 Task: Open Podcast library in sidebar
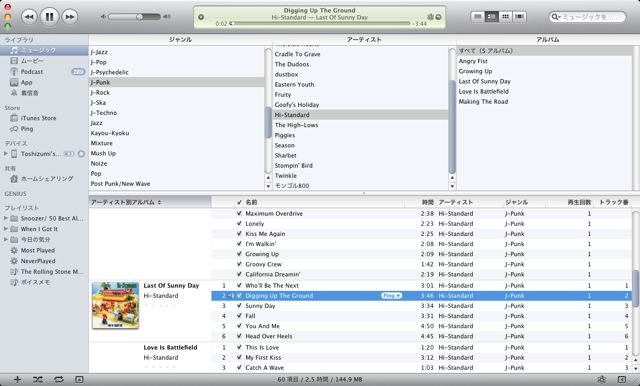point(31,71)
